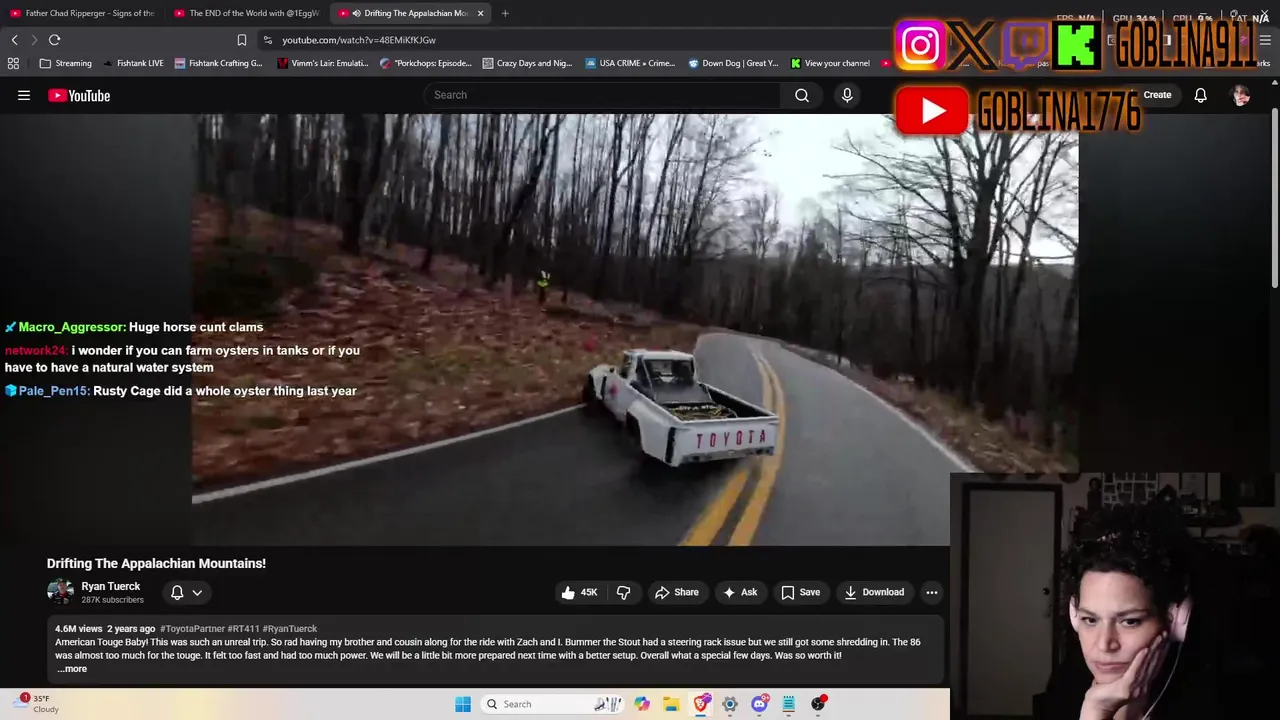Open File Explorer from taskbar
Screen dimensions: 1280x720
(671, 704)
